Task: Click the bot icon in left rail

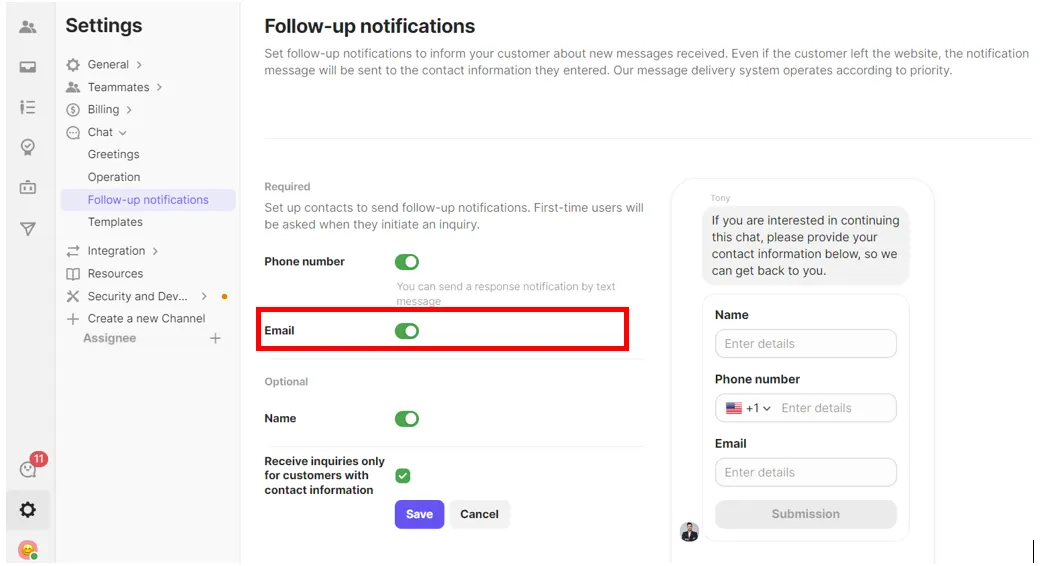Action: (28, 187)
